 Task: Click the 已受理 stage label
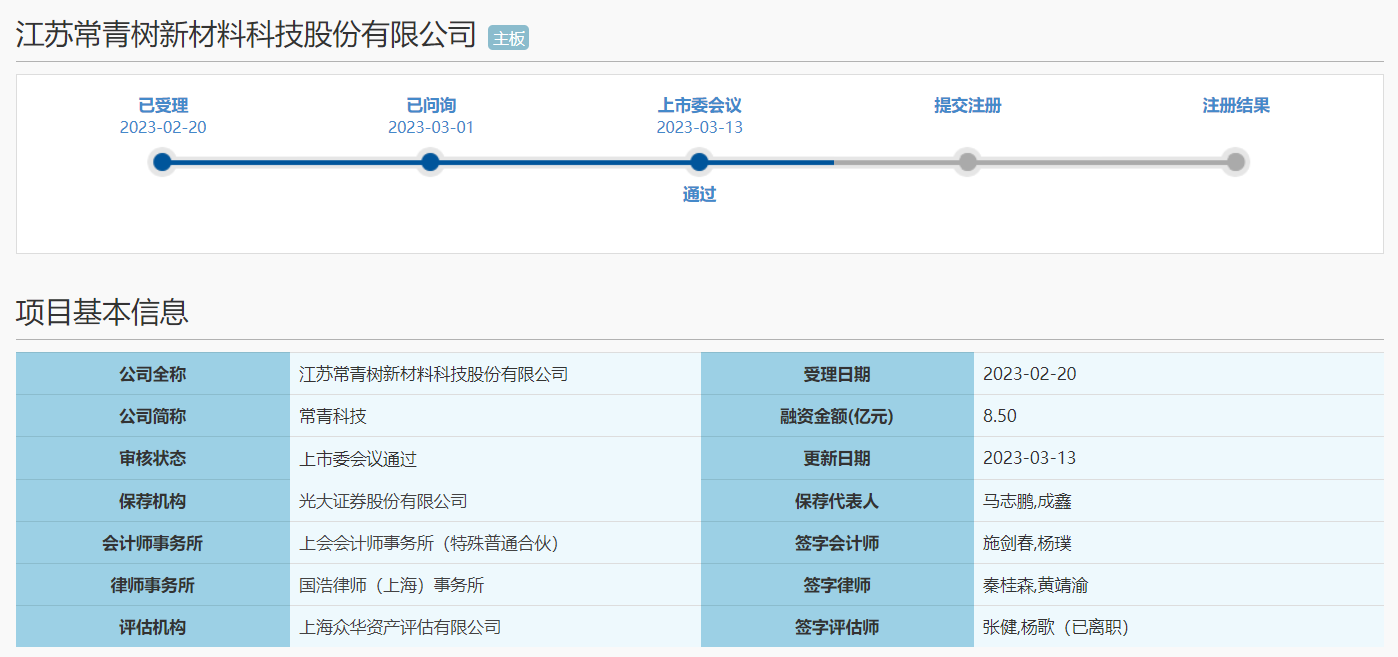163,105
